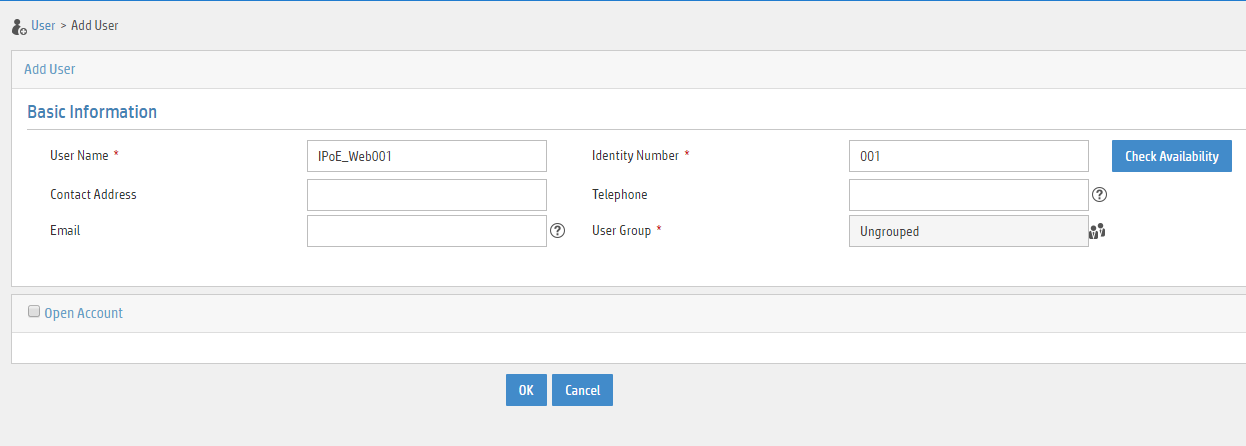Image resolution: width=1246 pixels, height=446 pixels.
Task: Click the Identity Number field label
Action: [x=635, y=156]
